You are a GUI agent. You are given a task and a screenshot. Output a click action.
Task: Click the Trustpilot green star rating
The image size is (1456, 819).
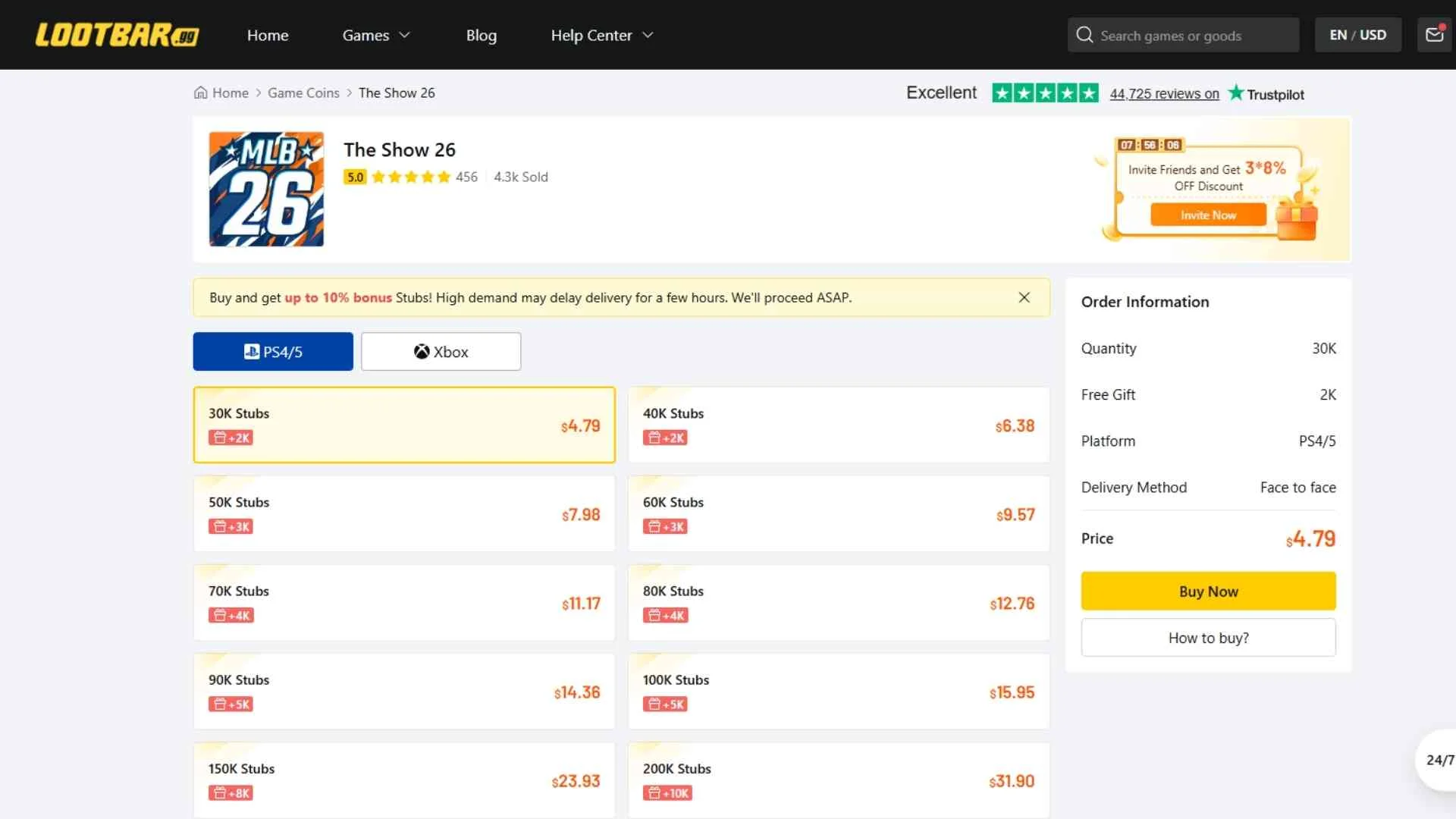1045,93
